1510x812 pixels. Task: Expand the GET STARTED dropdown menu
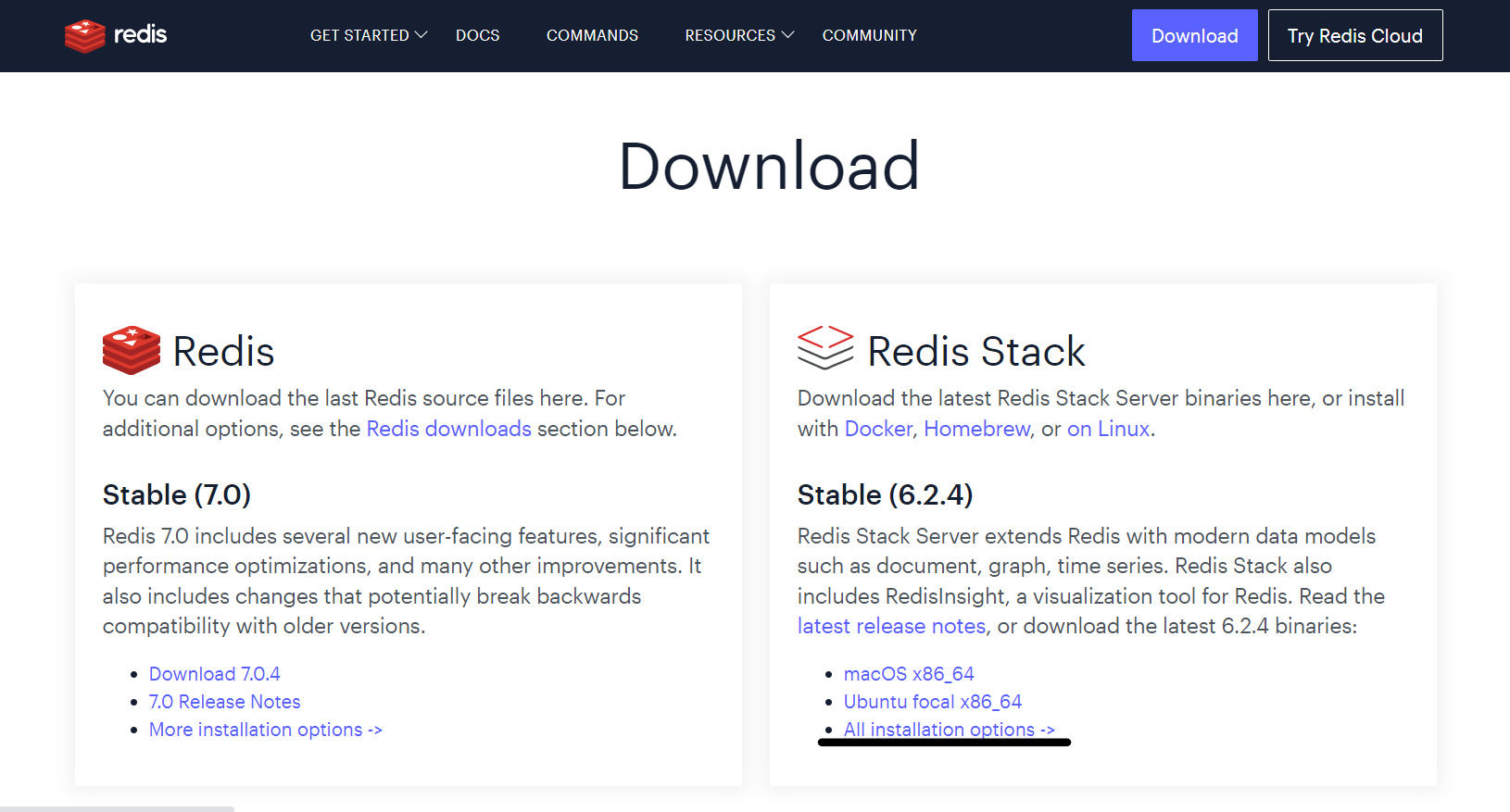[x=369, y=35]
